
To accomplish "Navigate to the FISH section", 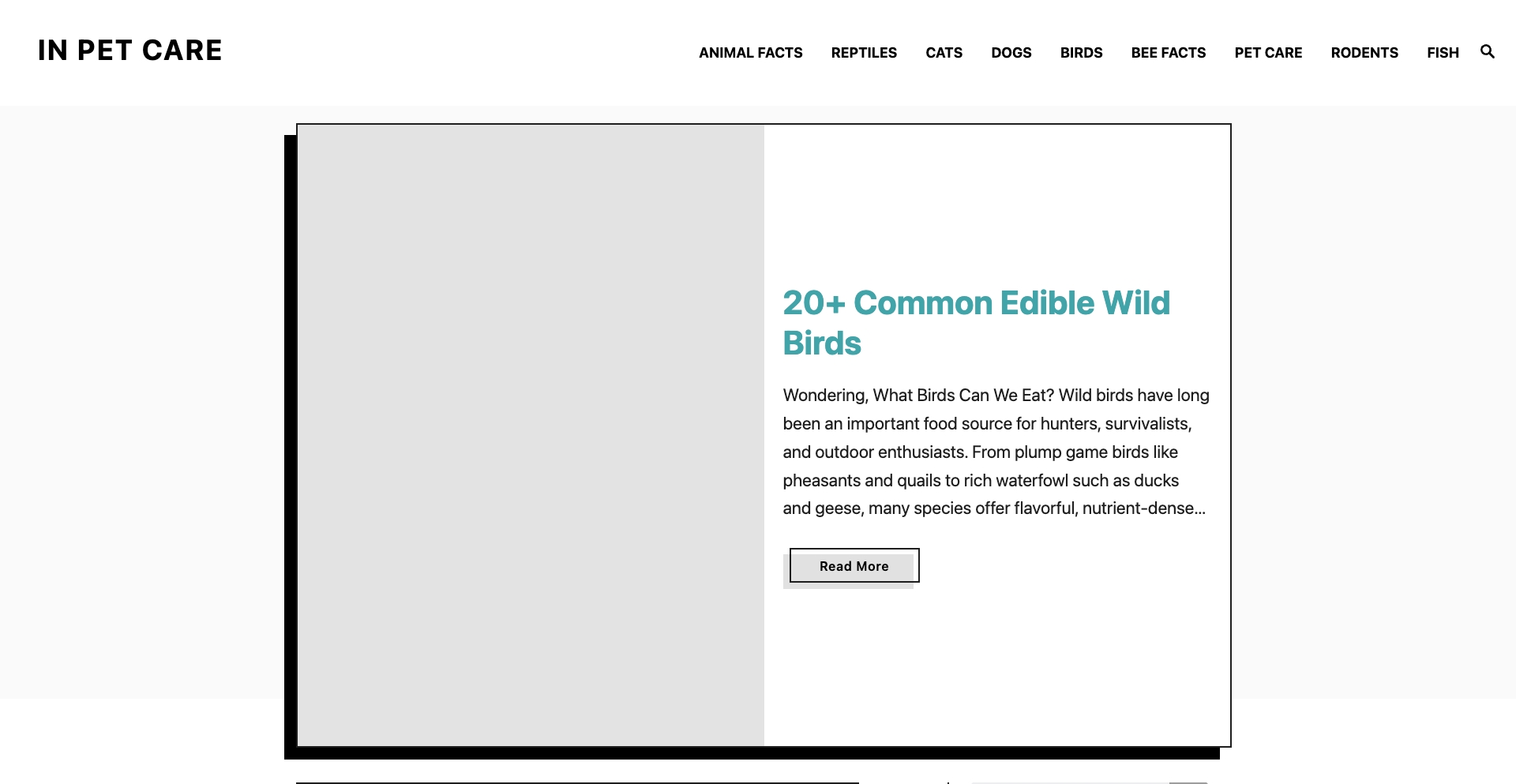I will click(x=1443, y=52).
